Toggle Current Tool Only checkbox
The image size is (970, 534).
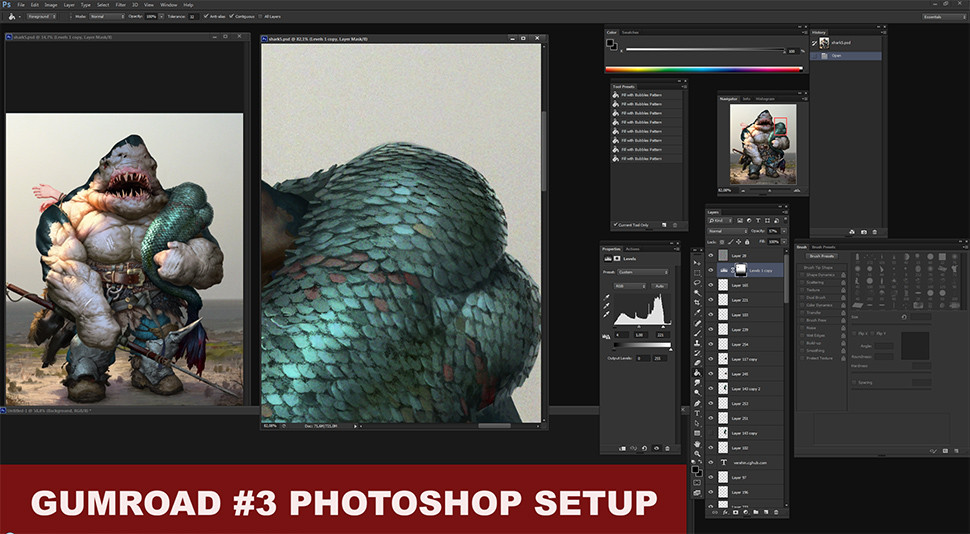coord(615,225)
